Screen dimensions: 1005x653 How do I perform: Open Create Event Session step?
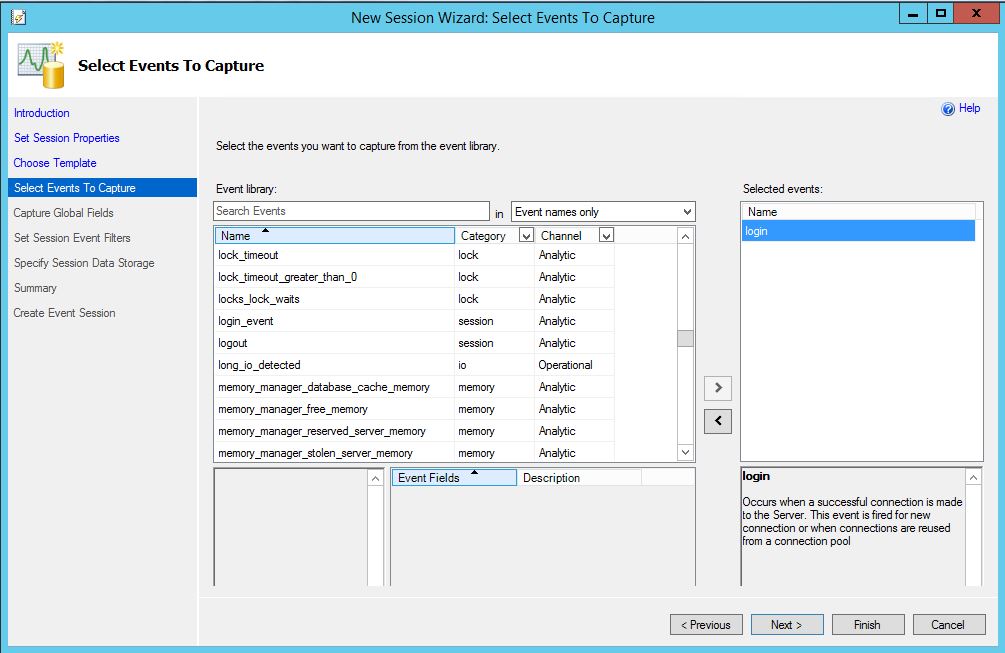coord(65,313)
